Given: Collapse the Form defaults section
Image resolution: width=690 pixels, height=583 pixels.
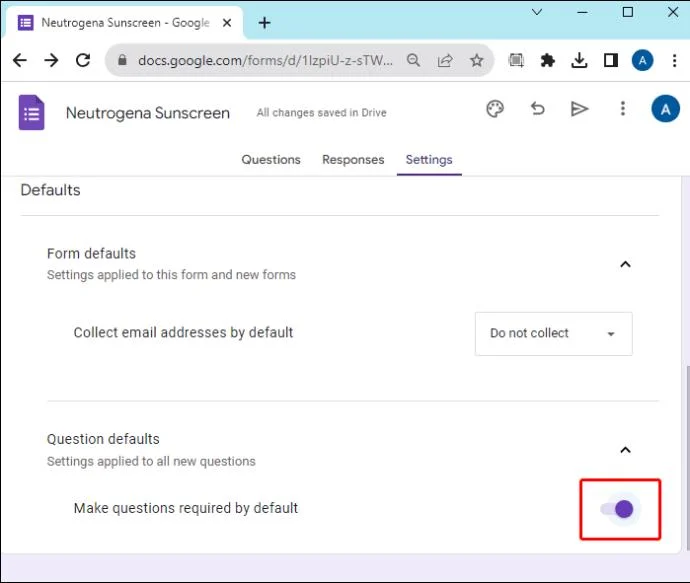Looking at the screenshot, I should pos(625,264).
